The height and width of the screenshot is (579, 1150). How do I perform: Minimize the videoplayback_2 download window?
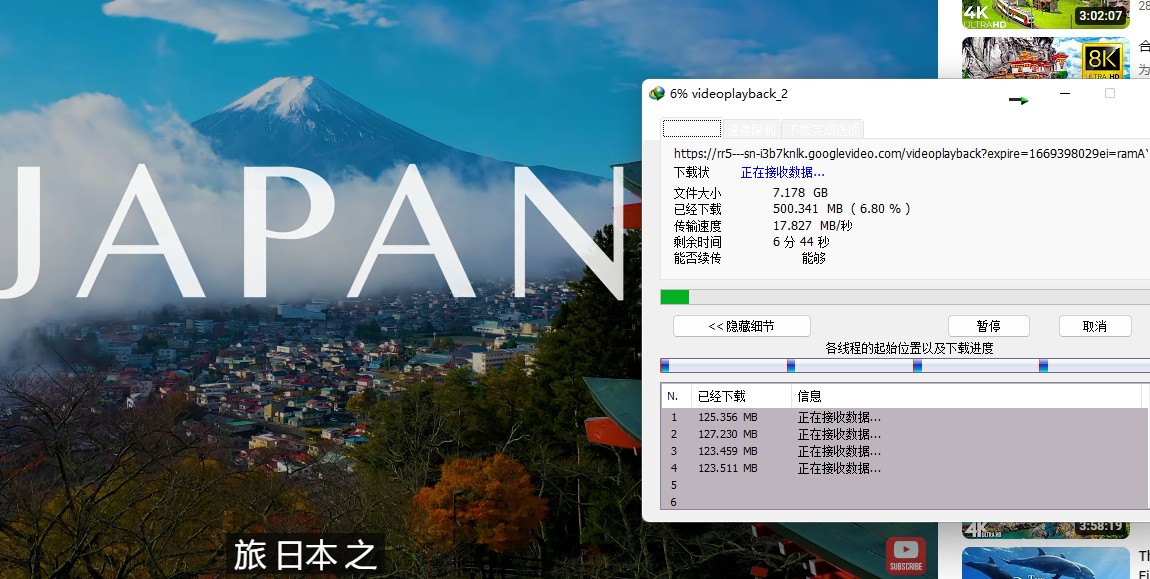1065,93
